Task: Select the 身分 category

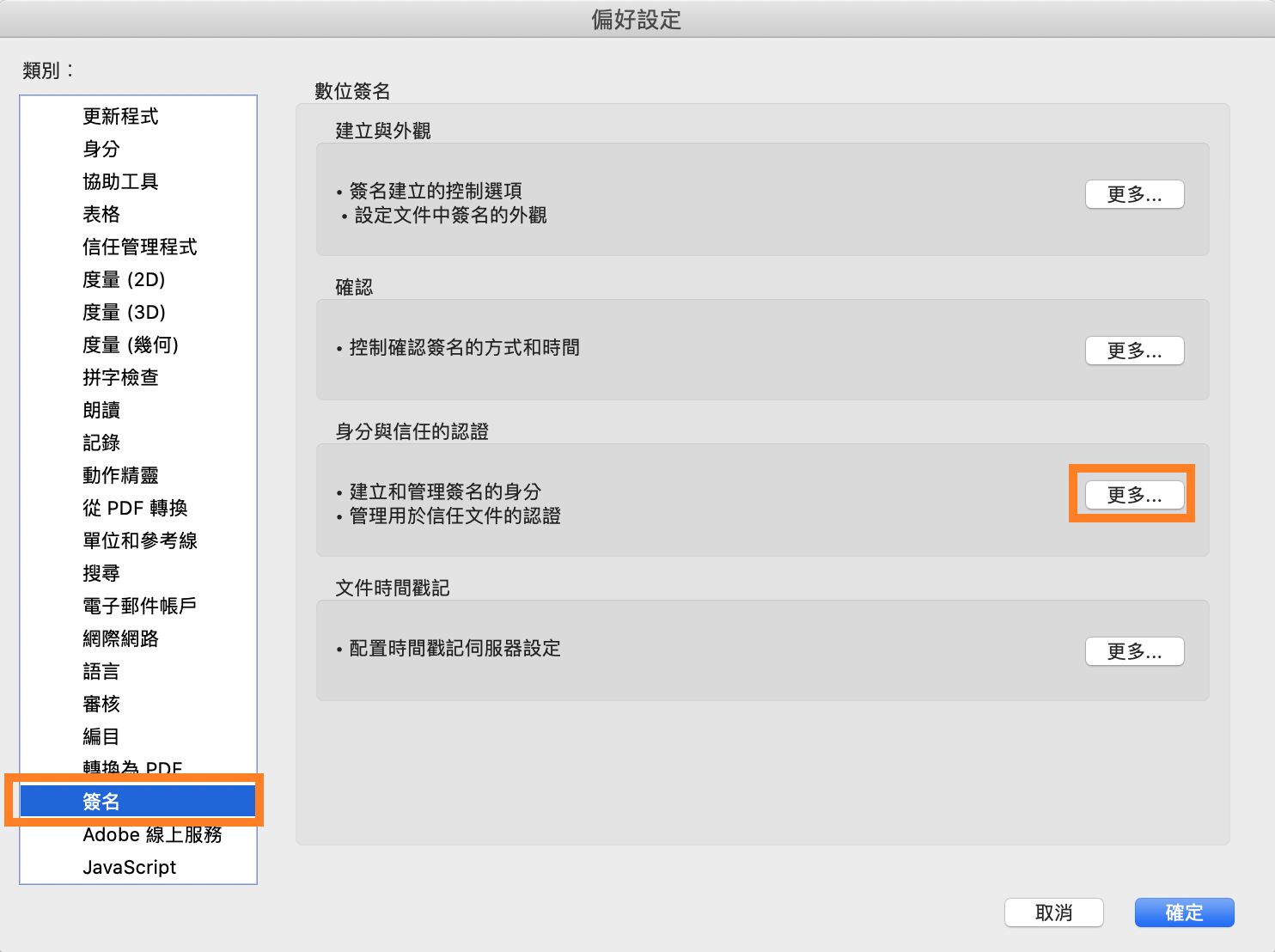Action: point(138,149)
